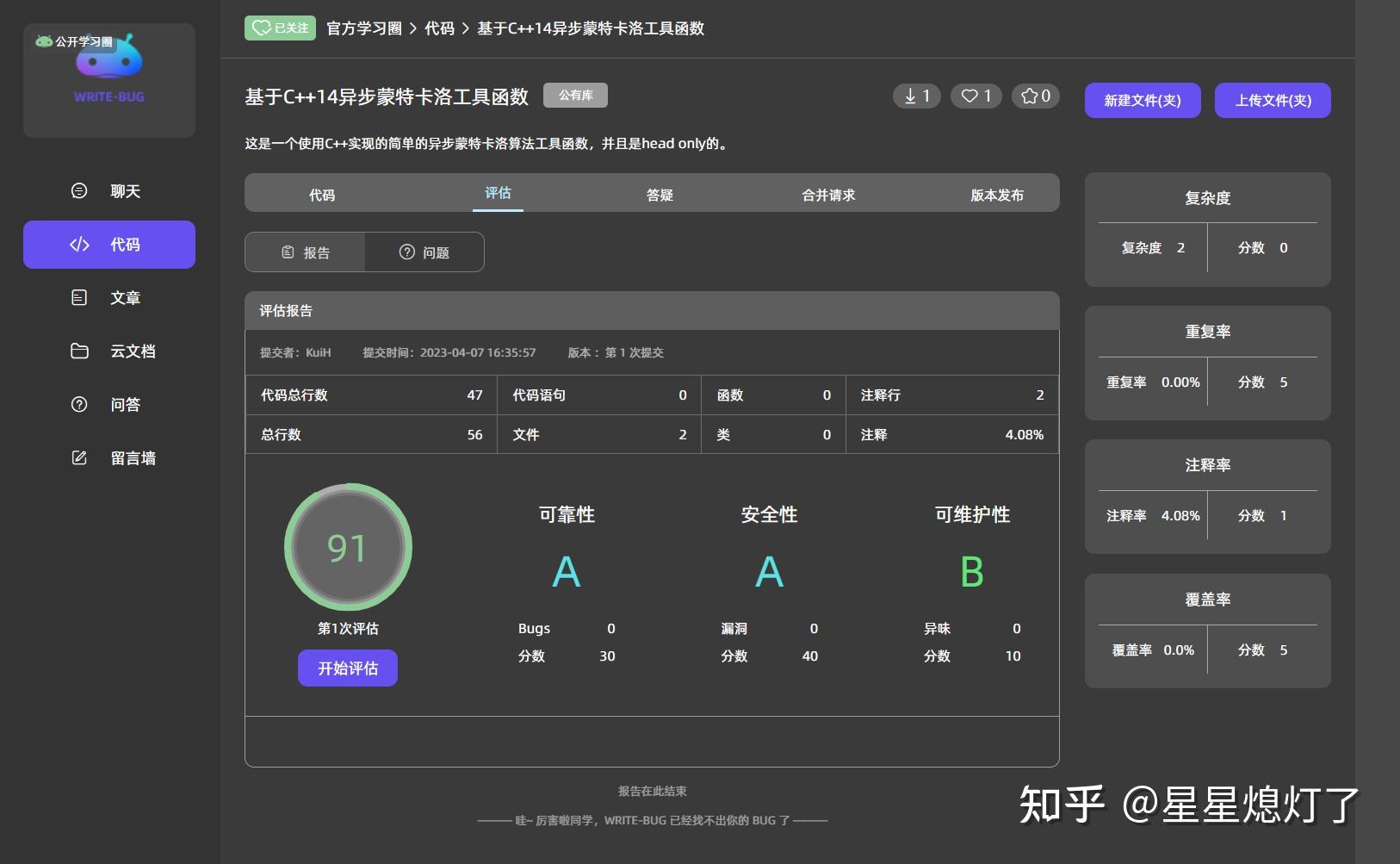The width and height of the screenshot is (1400, 864).
Task: Click the 91 score progress ring
Action: [x=348, y=547]
